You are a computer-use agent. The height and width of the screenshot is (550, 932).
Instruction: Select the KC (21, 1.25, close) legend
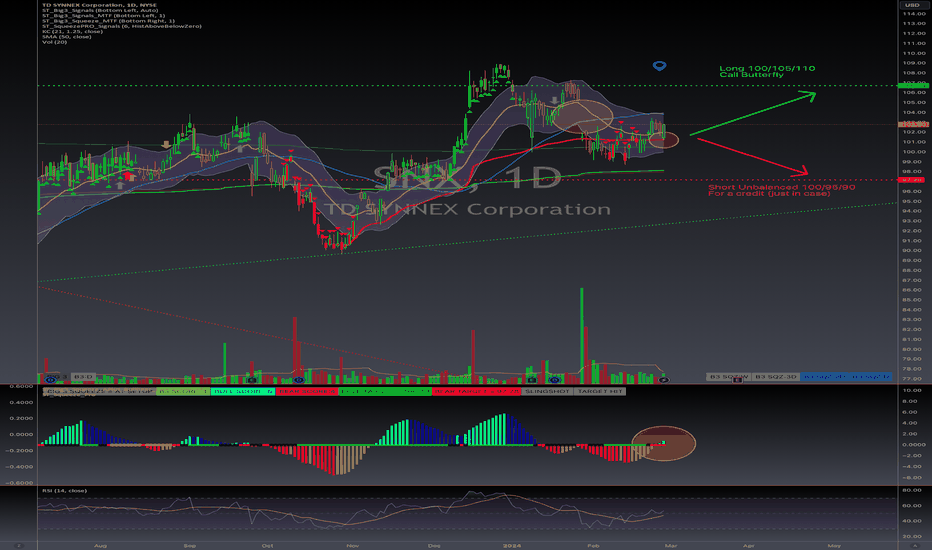(72, 32)
